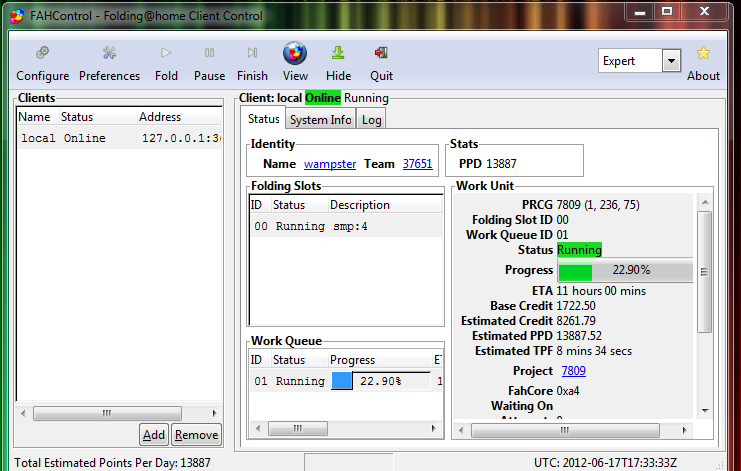The image size is (741, 471).
Task: Click the green Online status label
Action: 323,98
